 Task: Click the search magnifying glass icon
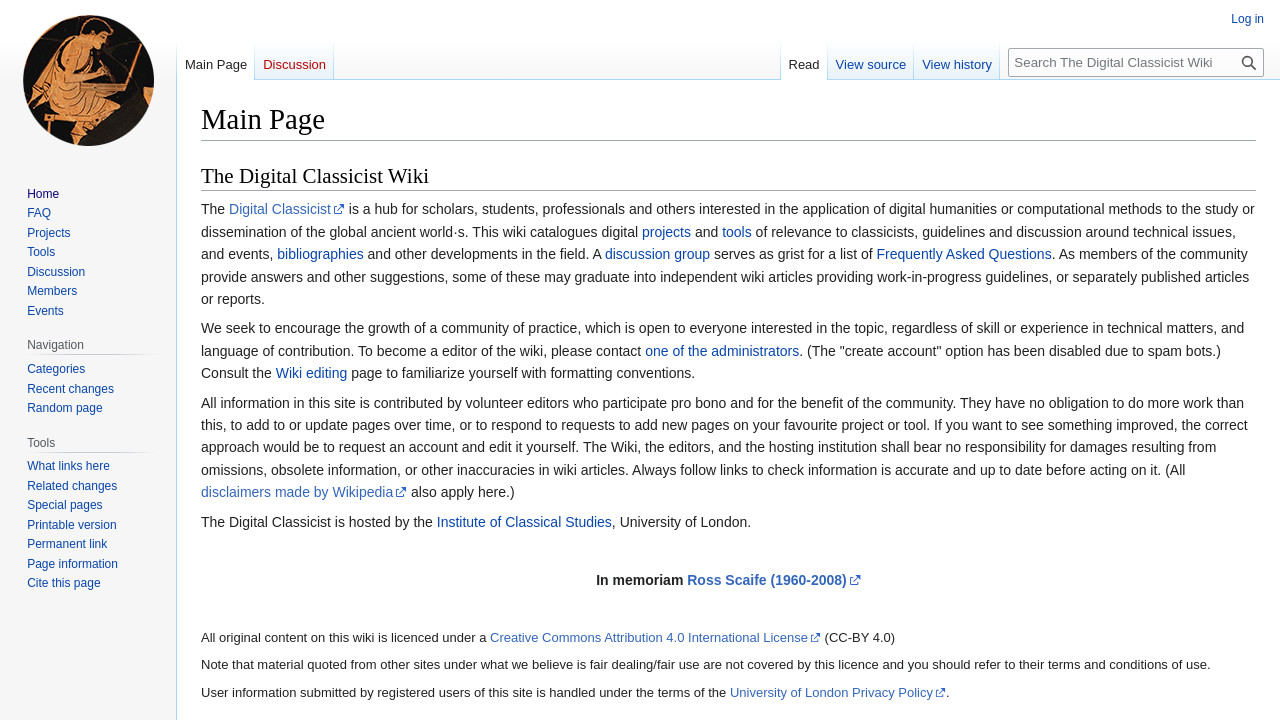coord(1248,63)
